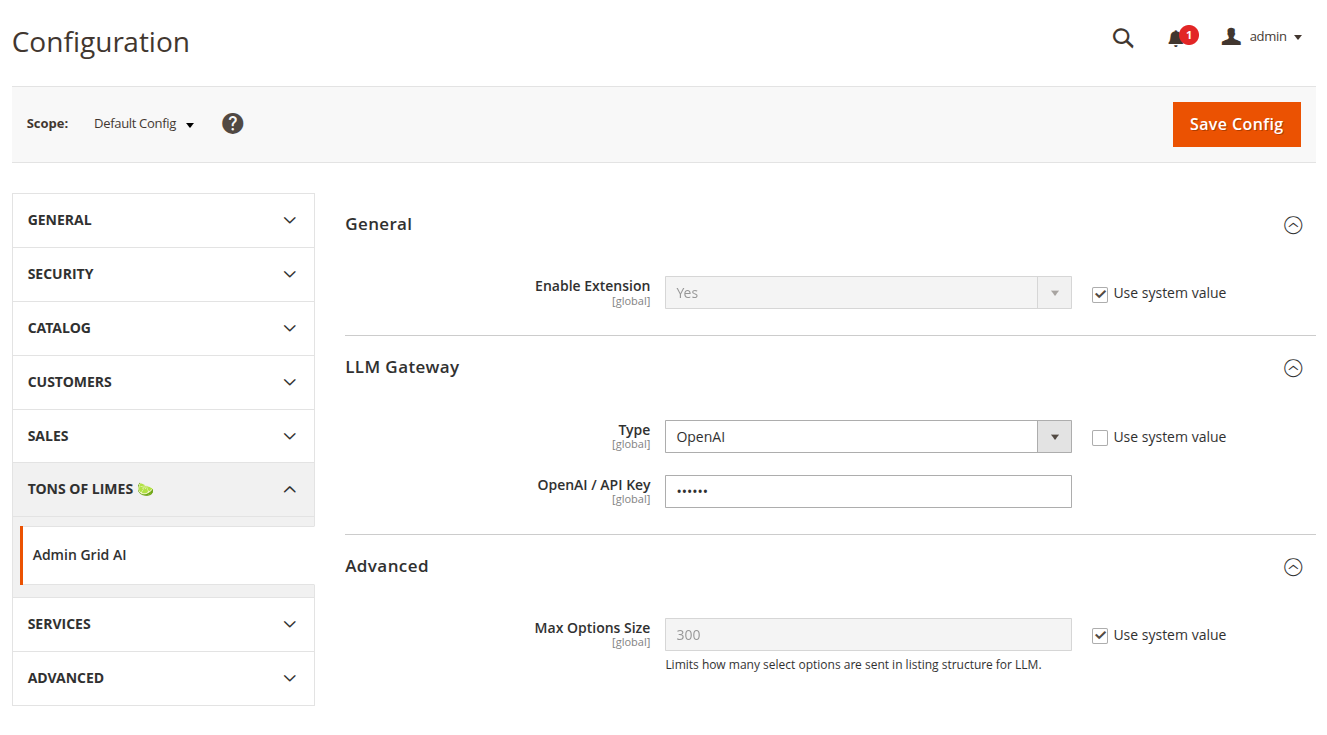
Task: Collapse the LLM Gateway group icon
Action: 1293,368
